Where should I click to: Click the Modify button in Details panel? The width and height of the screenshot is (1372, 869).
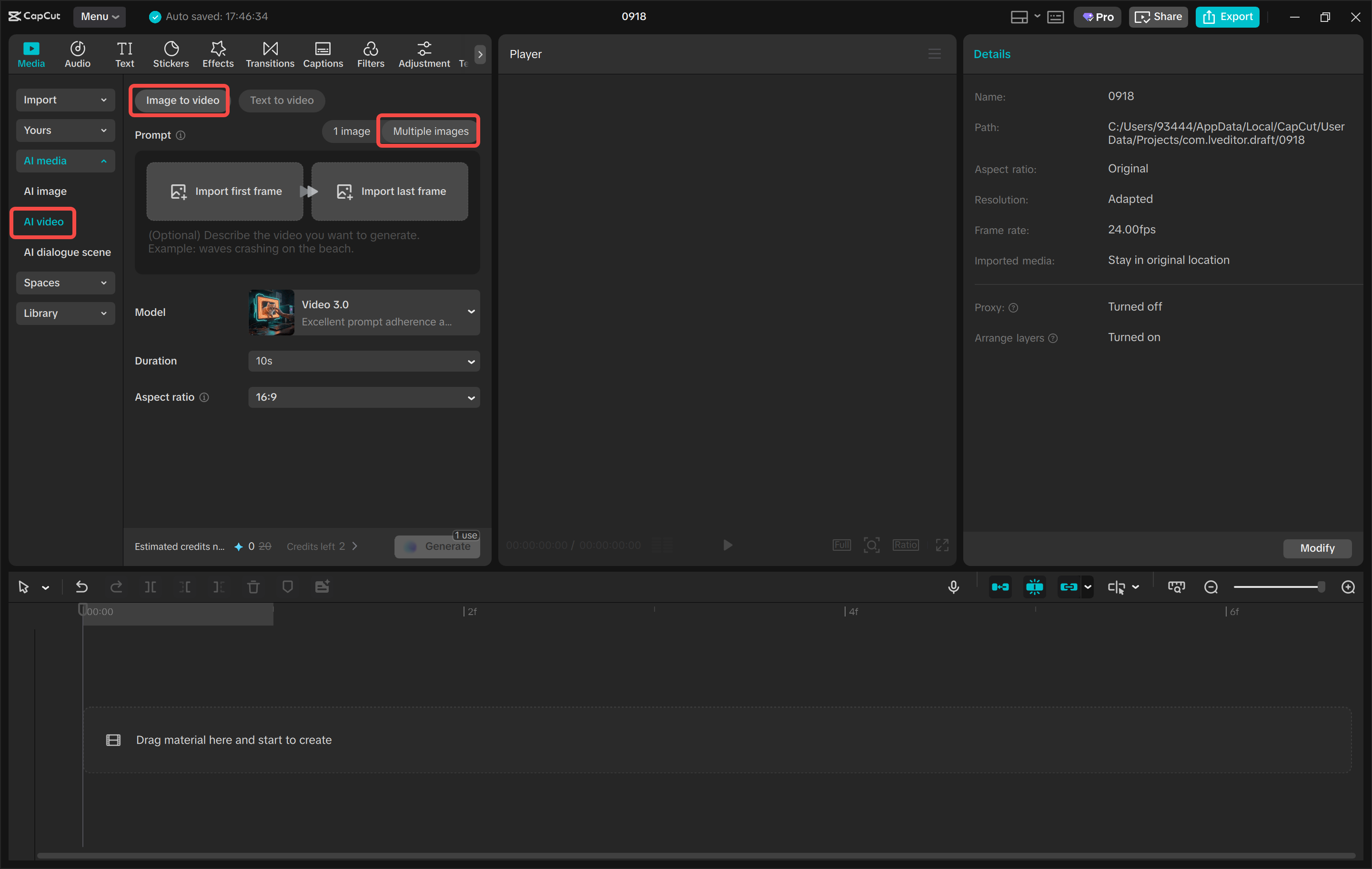tap(1317, 548)
